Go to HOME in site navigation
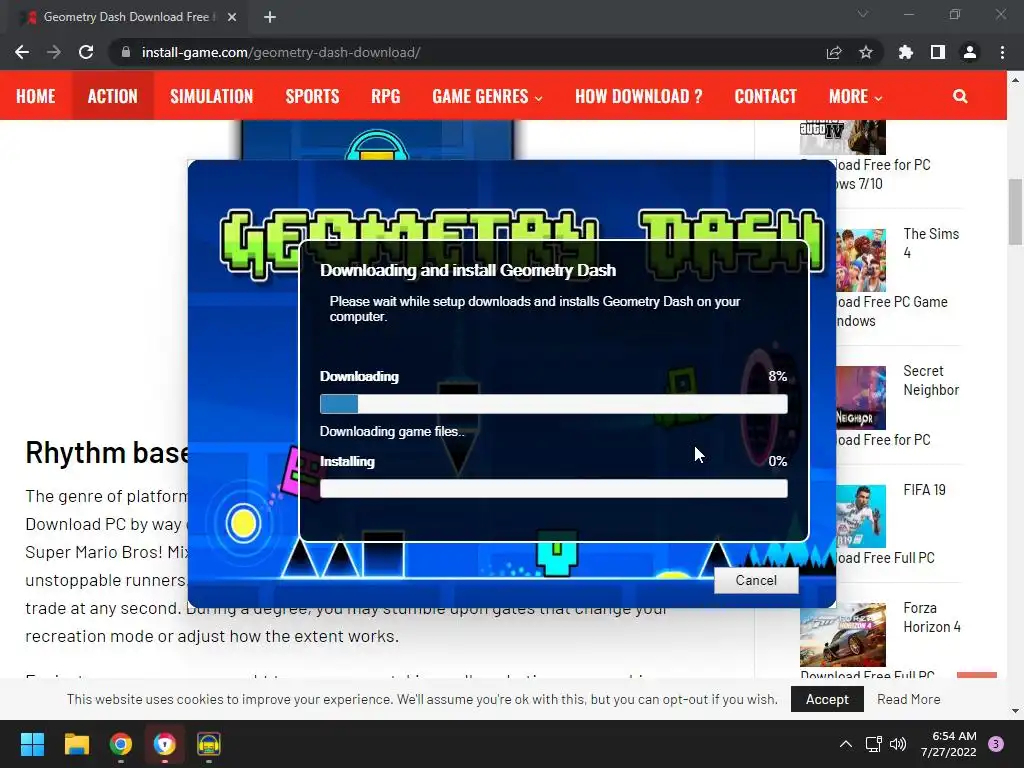The height and width of the screenshot is (768, 1024). pos(35,96)
